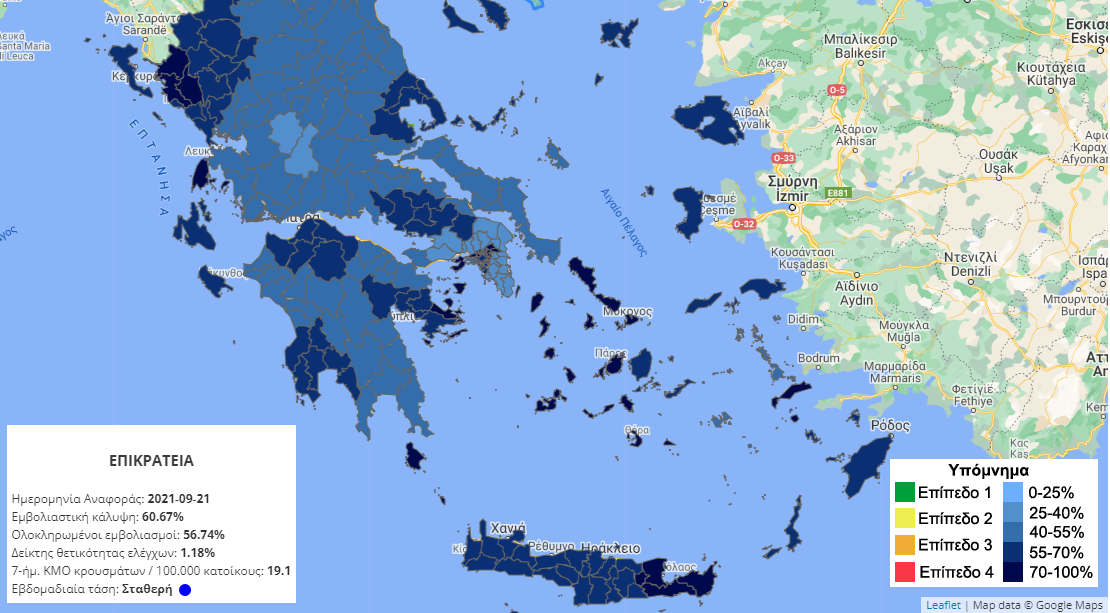
Task: Click the 25-40% legend swatch
Action: tap(1014, 512)
